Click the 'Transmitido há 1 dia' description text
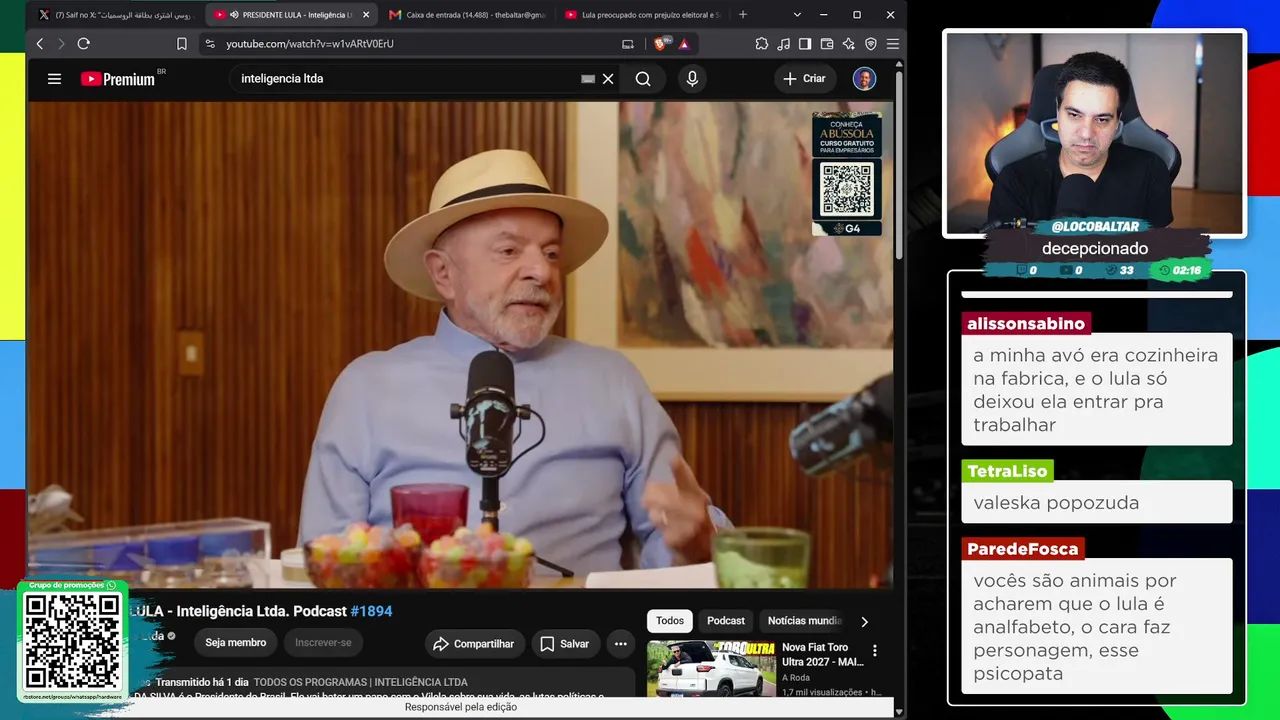 [x=202, y=682]
